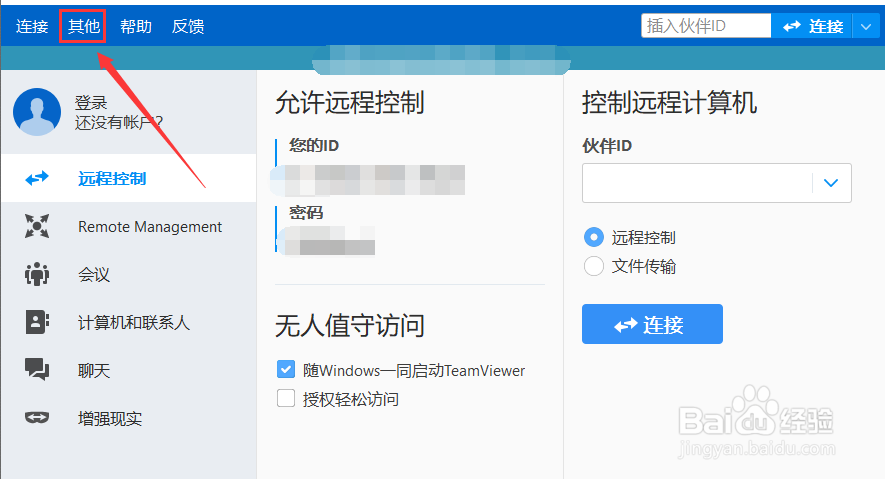
Task: Expand the 伙伴ID dropdown chevron
Action: 831,183
